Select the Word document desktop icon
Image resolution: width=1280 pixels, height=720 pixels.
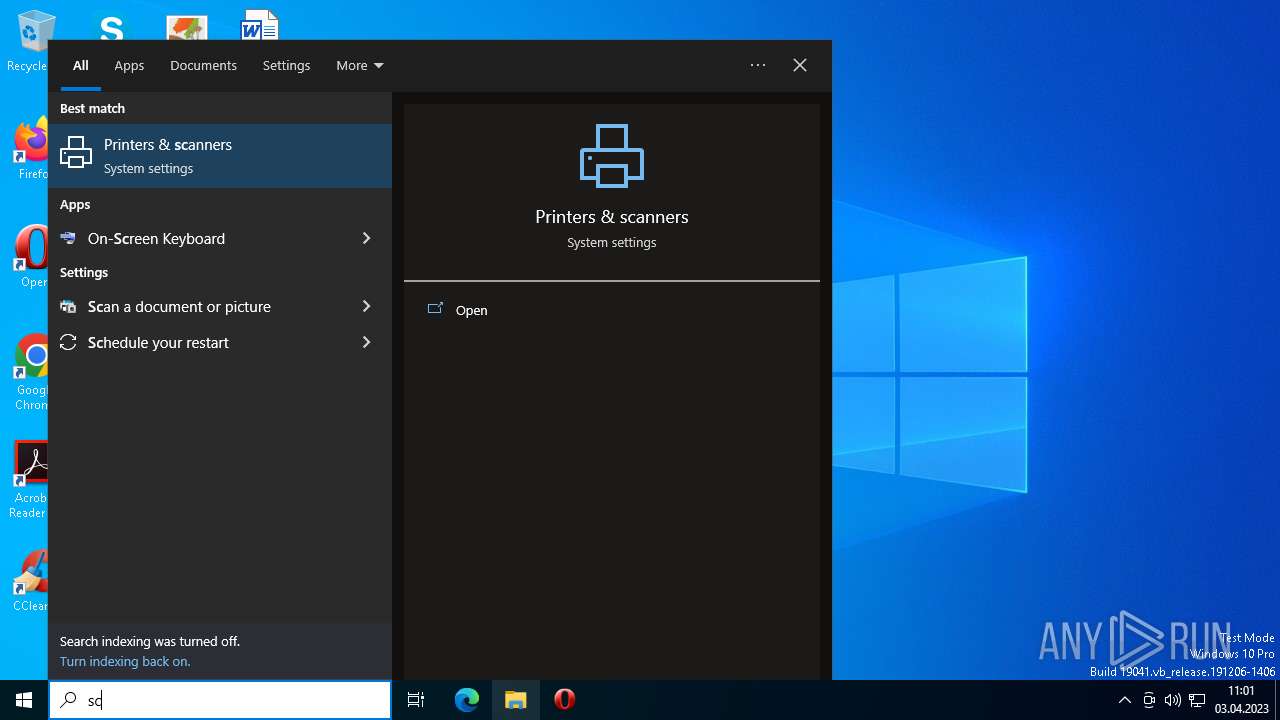(259, 27)
